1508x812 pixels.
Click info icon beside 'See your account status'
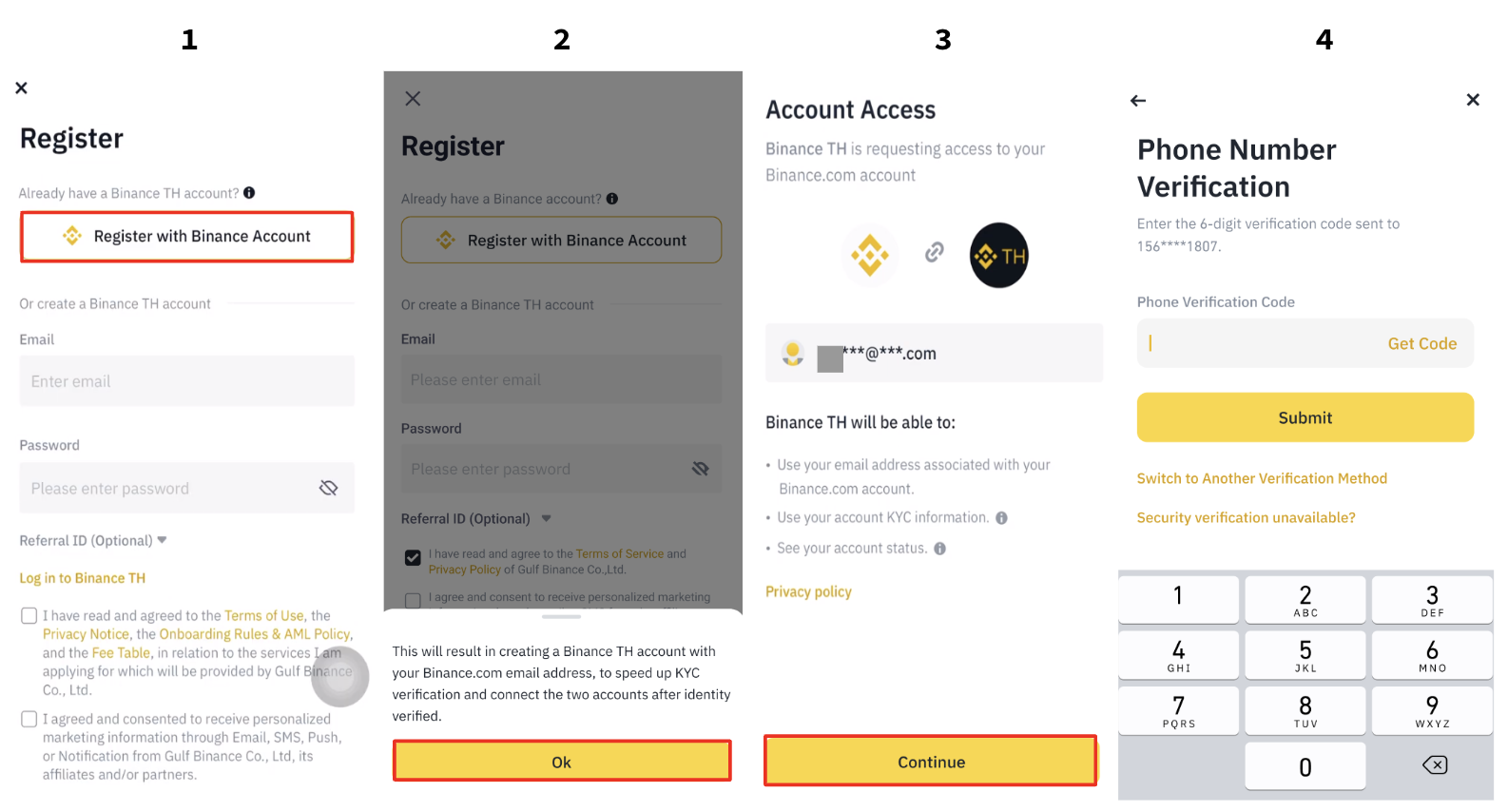tap(940, 549)
